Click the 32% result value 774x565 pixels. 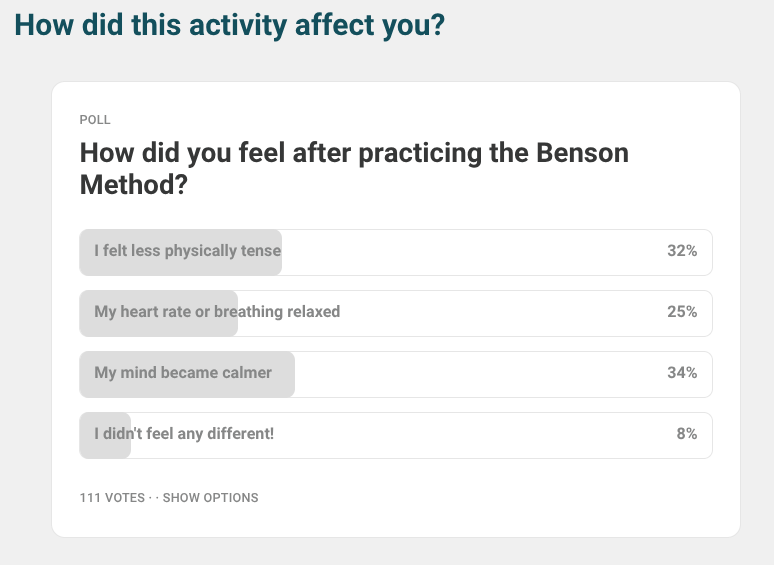coord(682,251)
